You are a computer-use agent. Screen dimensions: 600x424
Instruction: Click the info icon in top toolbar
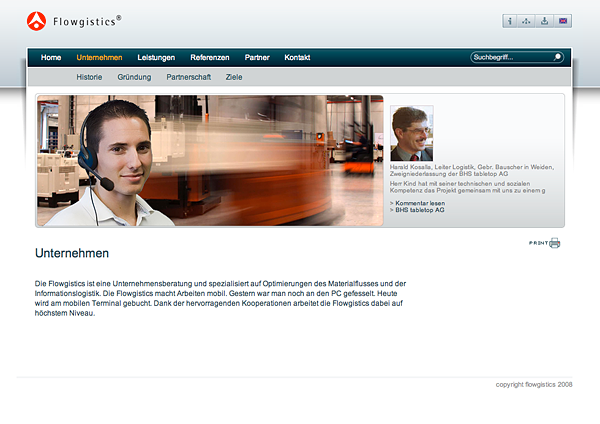pyautogui.click(x=510, y=21)
